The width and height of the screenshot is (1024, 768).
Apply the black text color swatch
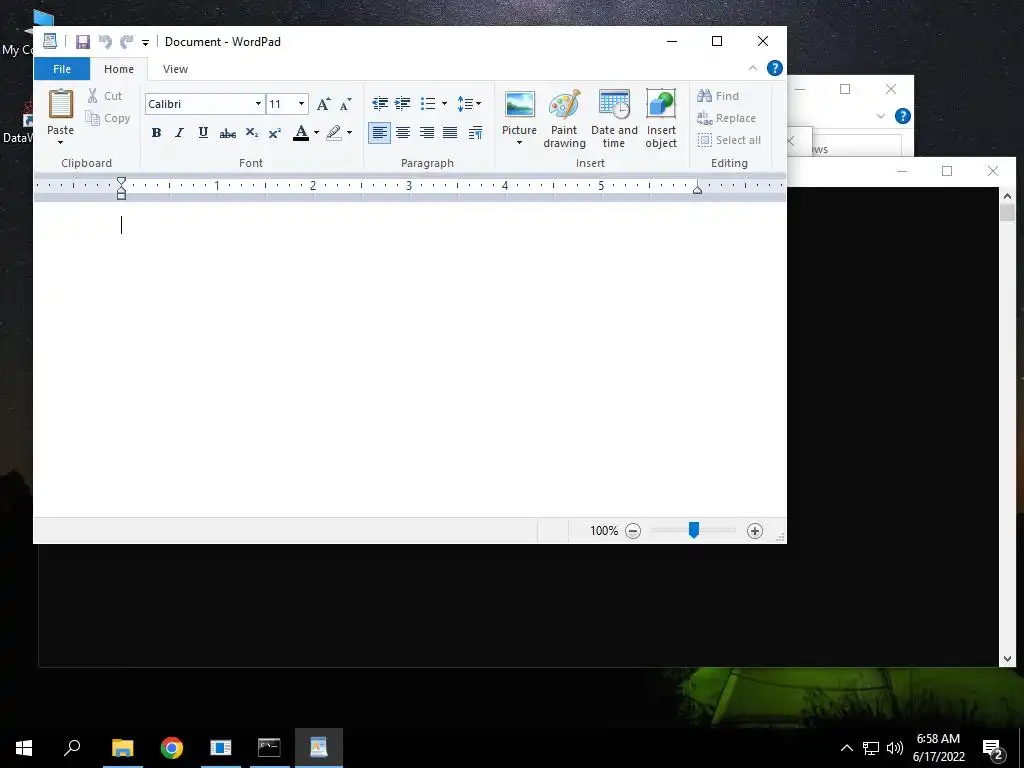[301, 133]
